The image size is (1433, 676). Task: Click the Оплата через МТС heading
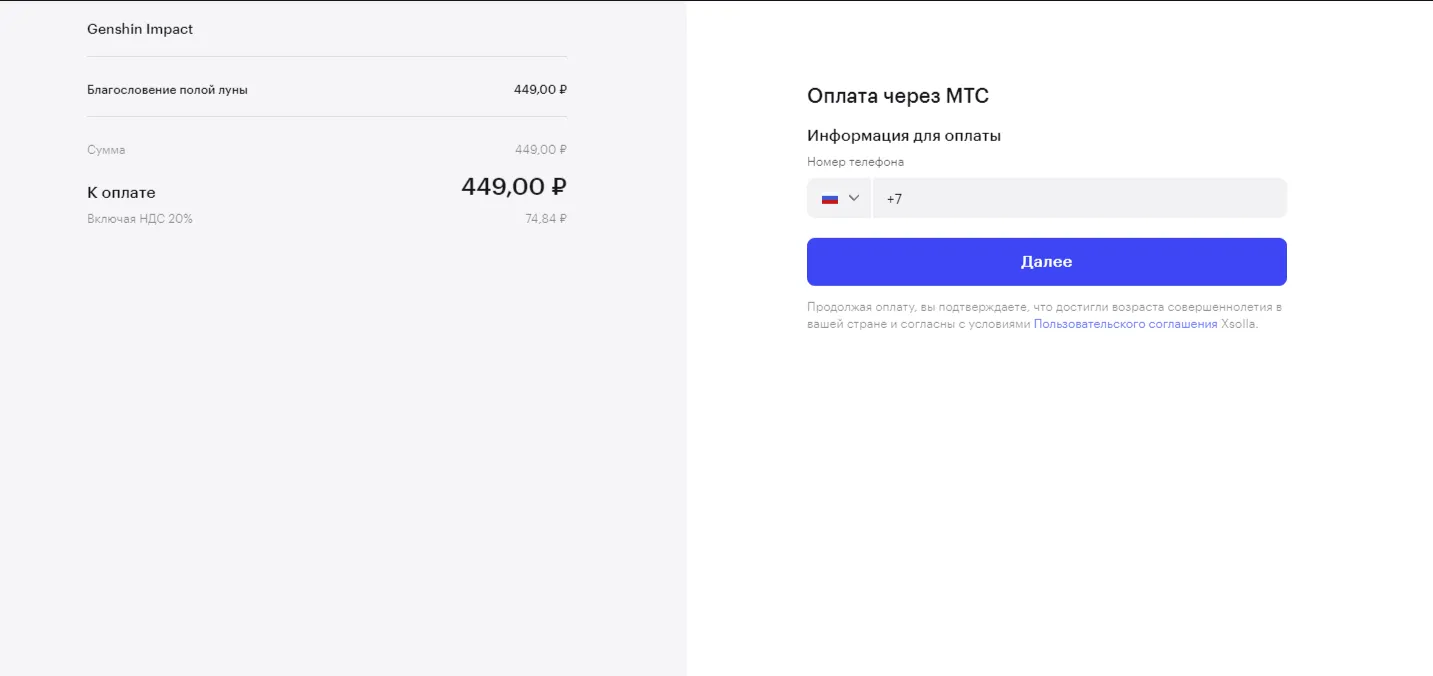(x=898, y=96)
